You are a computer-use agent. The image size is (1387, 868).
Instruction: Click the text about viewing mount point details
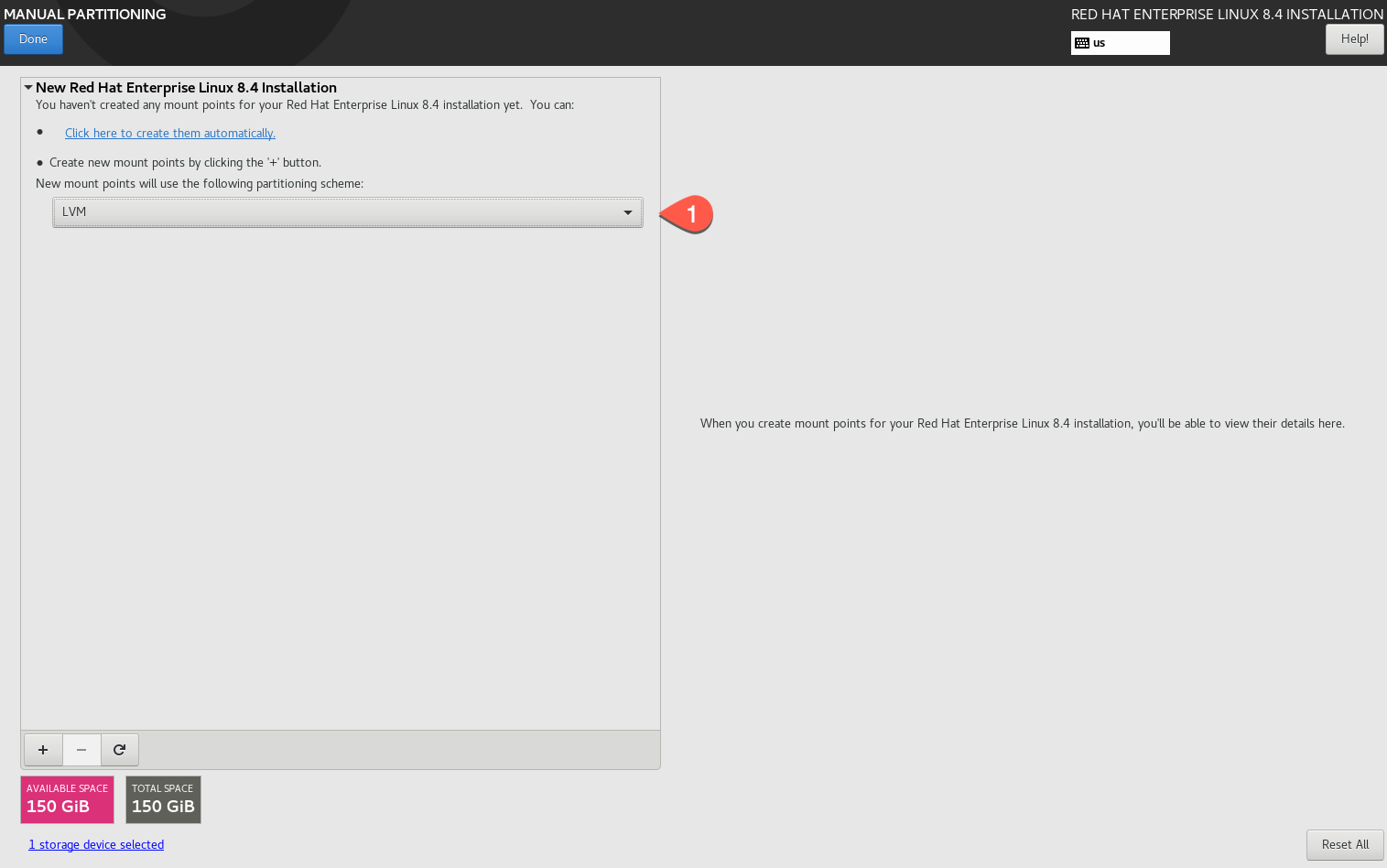(x=1022, y=424)
